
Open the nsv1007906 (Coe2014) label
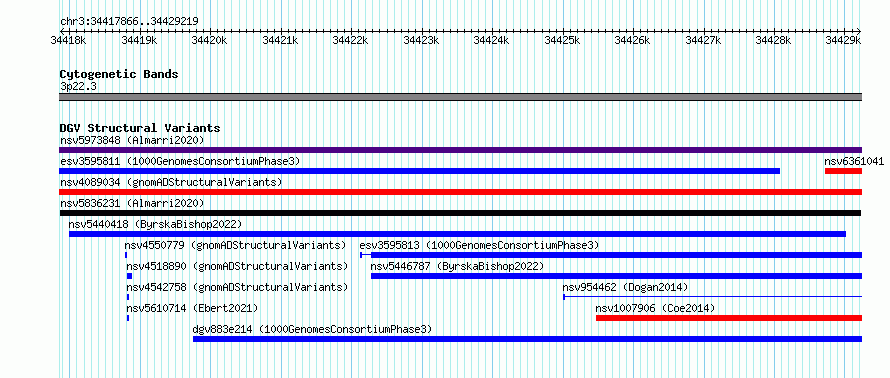(x=655, y=308)
